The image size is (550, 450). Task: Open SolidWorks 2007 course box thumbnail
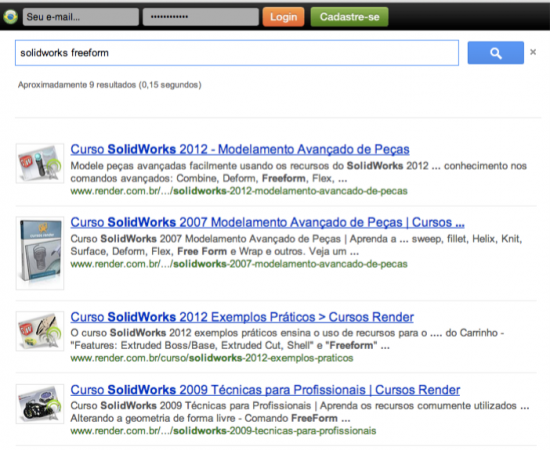point(40,253)
